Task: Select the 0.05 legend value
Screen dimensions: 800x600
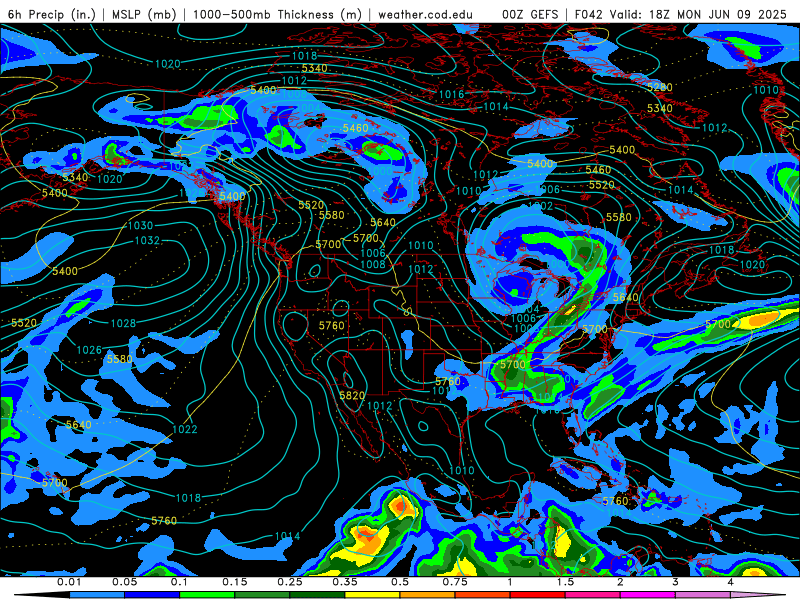Action: pyautogui.click(x=124, y=582)
